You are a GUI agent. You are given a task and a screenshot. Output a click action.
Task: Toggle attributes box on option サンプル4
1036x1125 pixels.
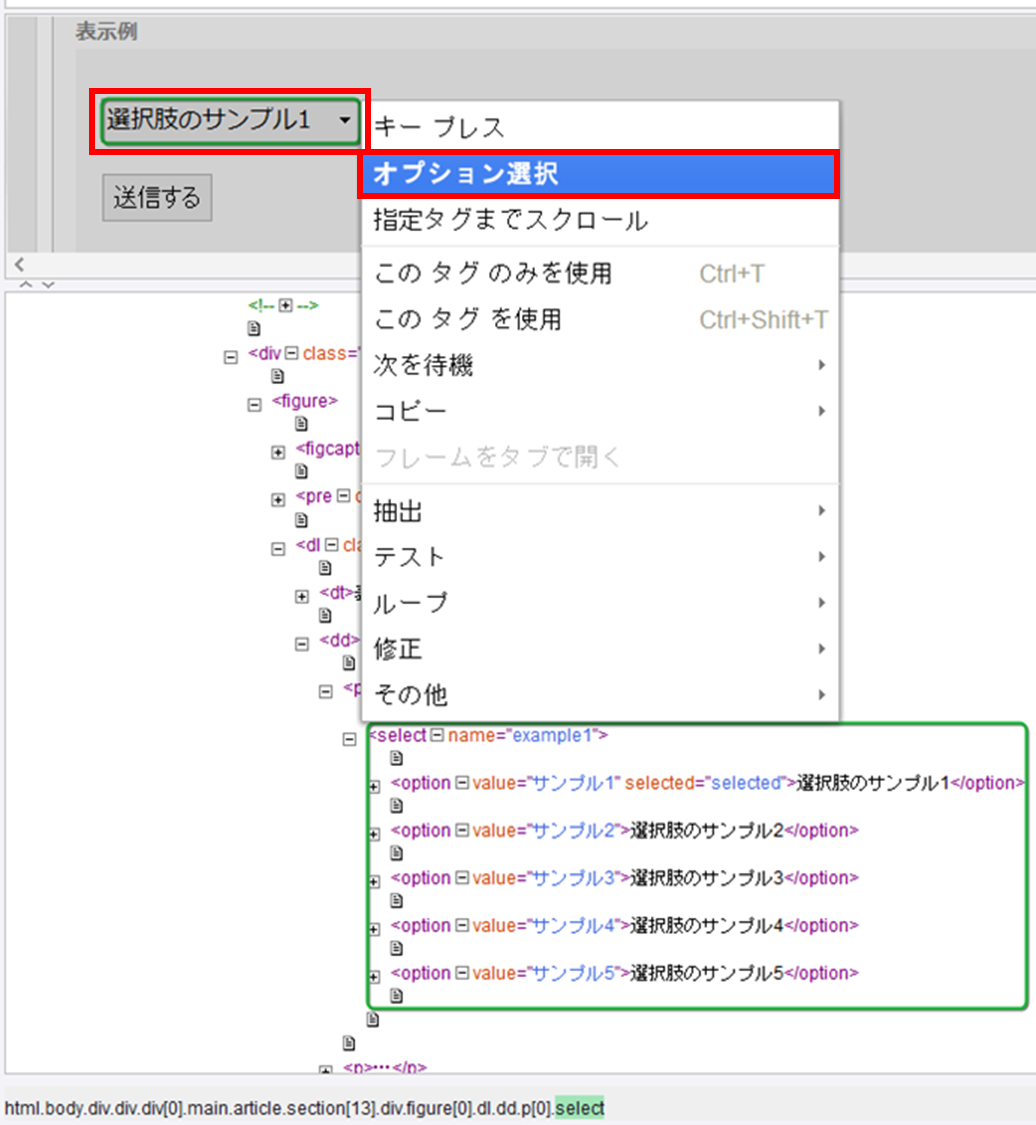(x=462, y=926)
